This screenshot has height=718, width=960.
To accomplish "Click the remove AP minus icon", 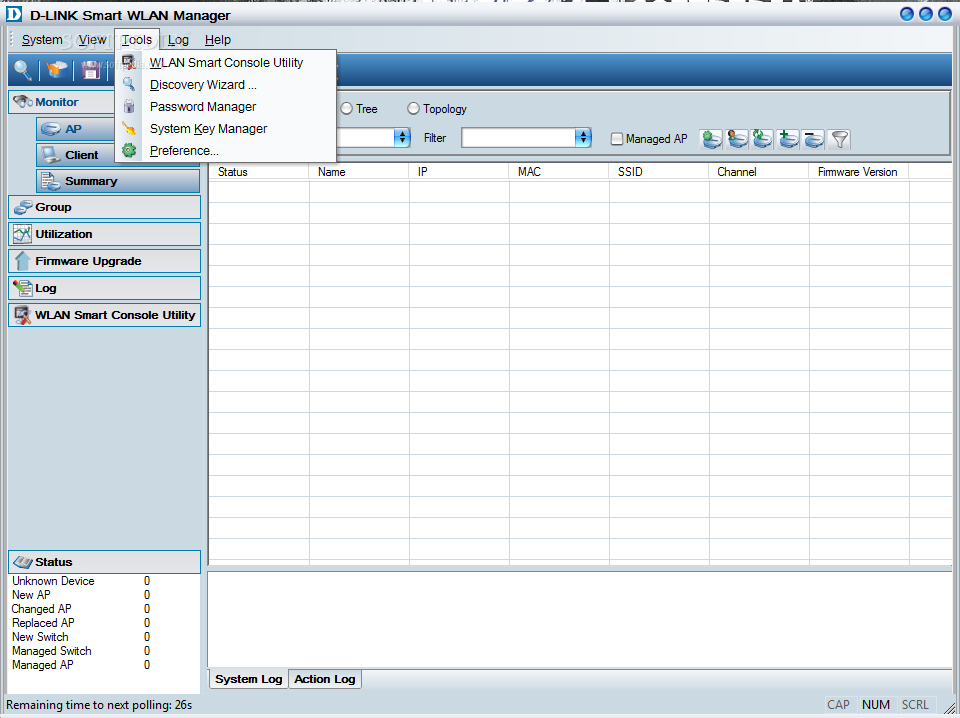I will (814, 140).
